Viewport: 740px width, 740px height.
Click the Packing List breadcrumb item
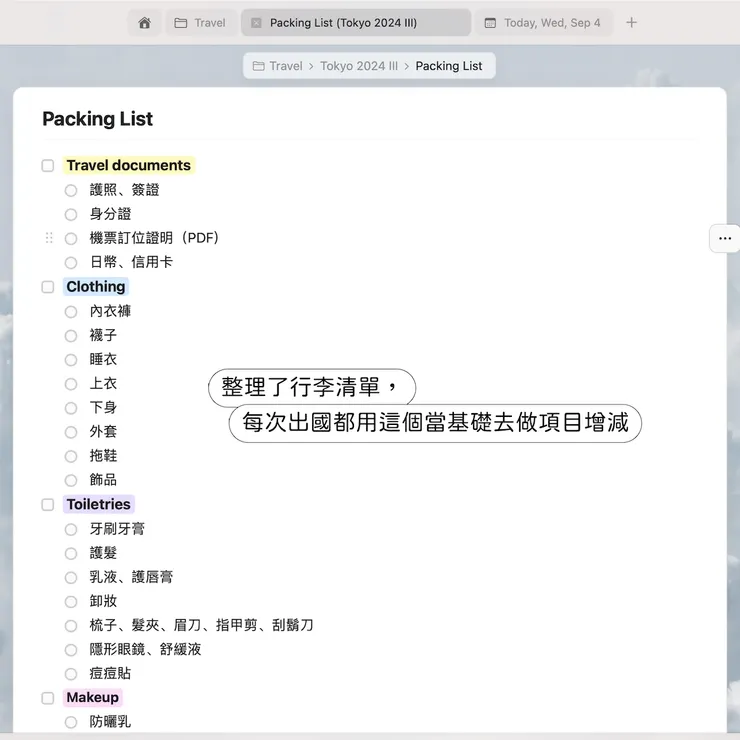448,66
